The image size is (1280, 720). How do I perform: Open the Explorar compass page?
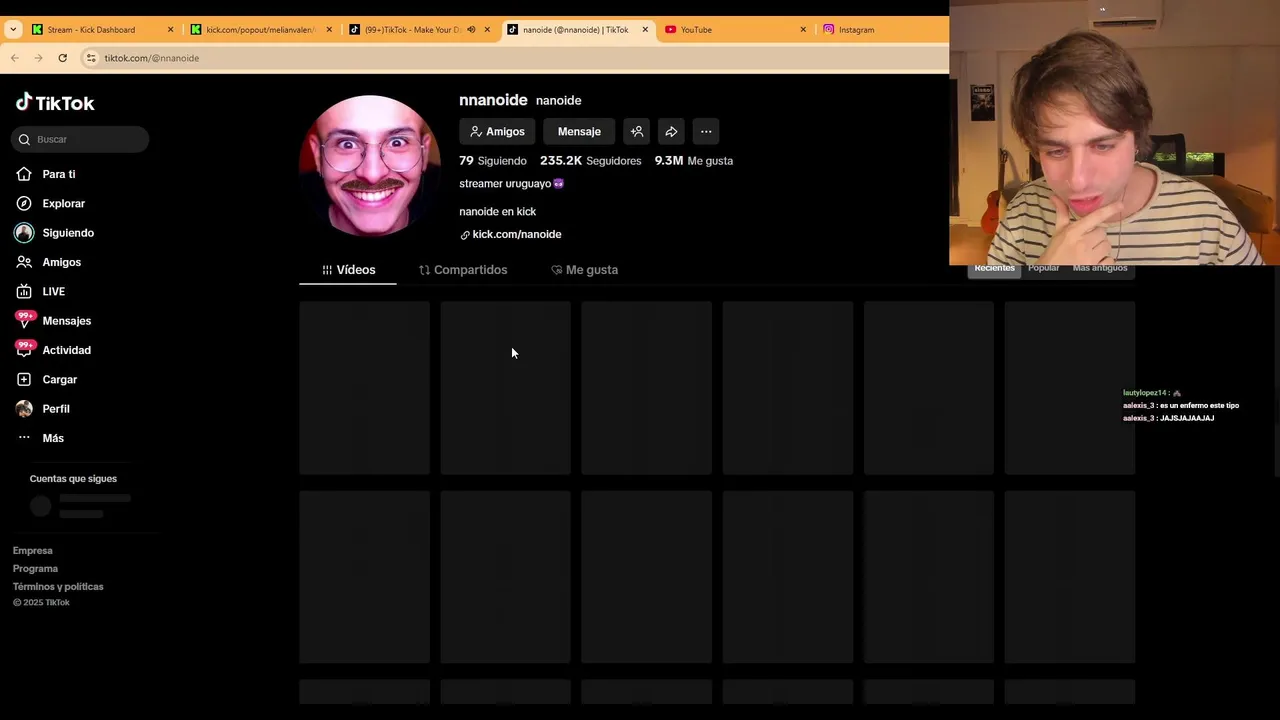tap(50, 203)
